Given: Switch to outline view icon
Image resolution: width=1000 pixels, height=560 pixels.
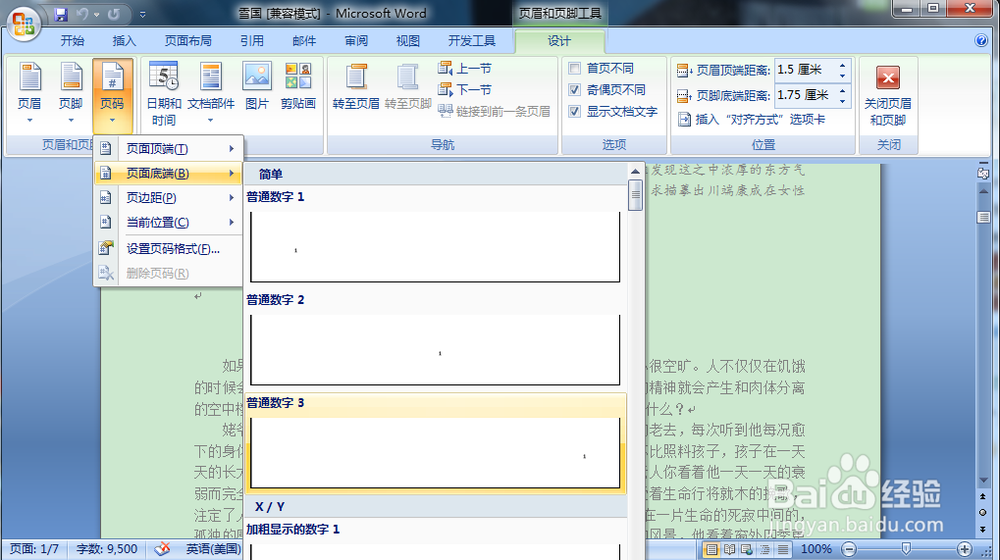Looking at the screenshot, I should [765, 549].
